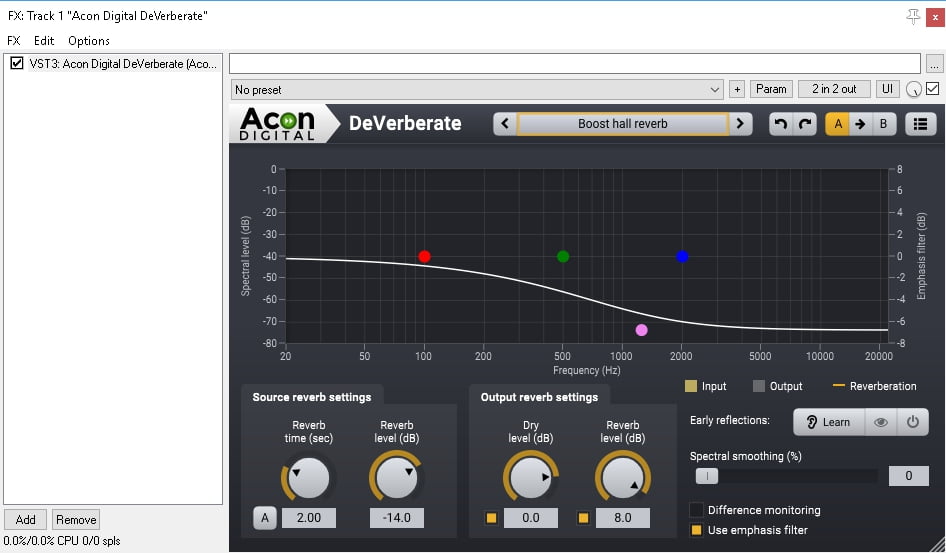Screen dimensions: 946x553
Task: Click the source Reverb level knob
Action: (396, 478)
